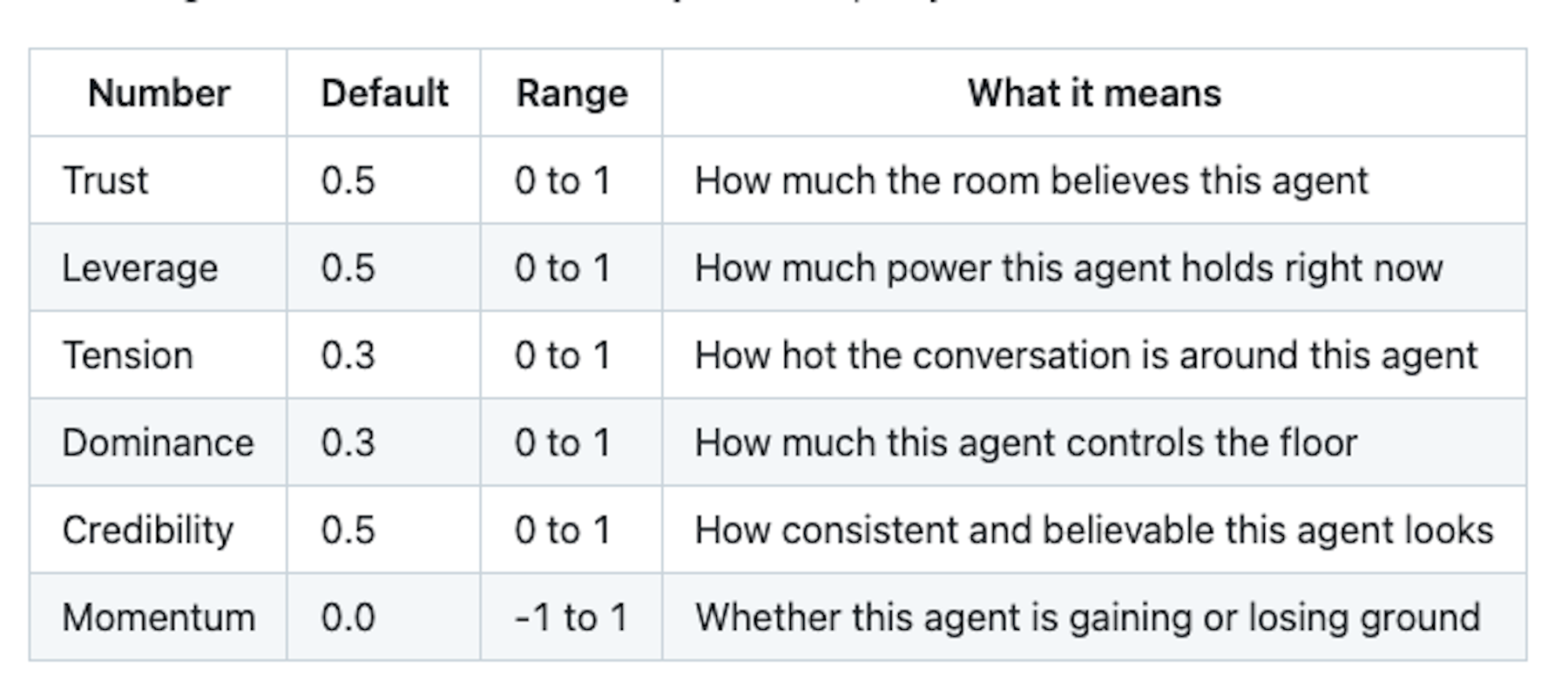Click description 'How hot the conversation is'

[x=1085, y=355]
